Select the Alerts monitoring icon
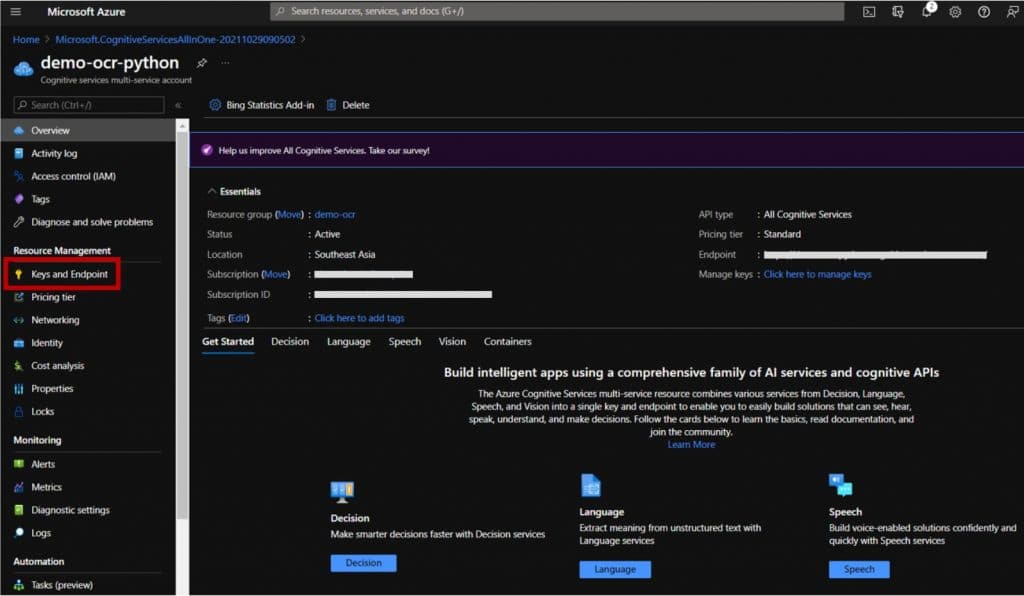The height and width of the screenshot is (596, 1024). [21, 464]
